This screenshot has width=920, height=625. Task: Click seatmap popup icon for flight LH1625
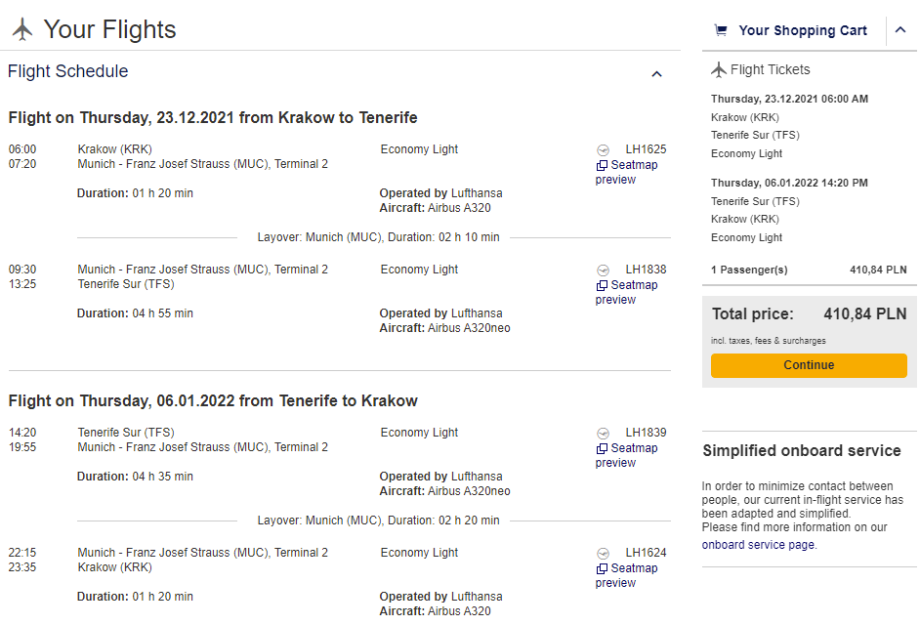[x=602, y=165]
